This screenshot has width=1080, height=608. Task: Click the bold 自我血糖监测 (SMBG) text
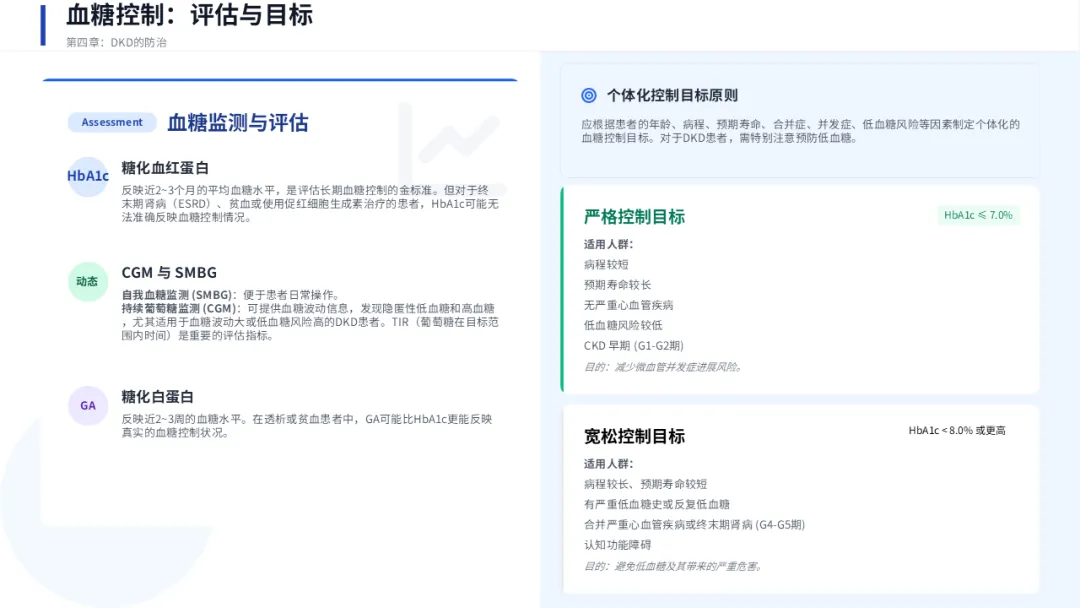point(176,295)
